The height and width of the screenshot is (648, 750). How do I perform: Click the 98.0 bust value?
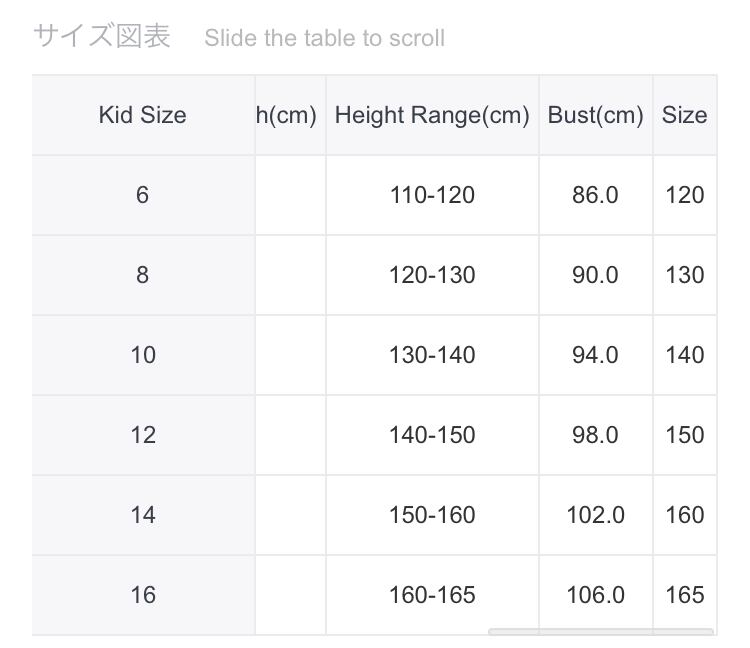click(x=595, y=435)
